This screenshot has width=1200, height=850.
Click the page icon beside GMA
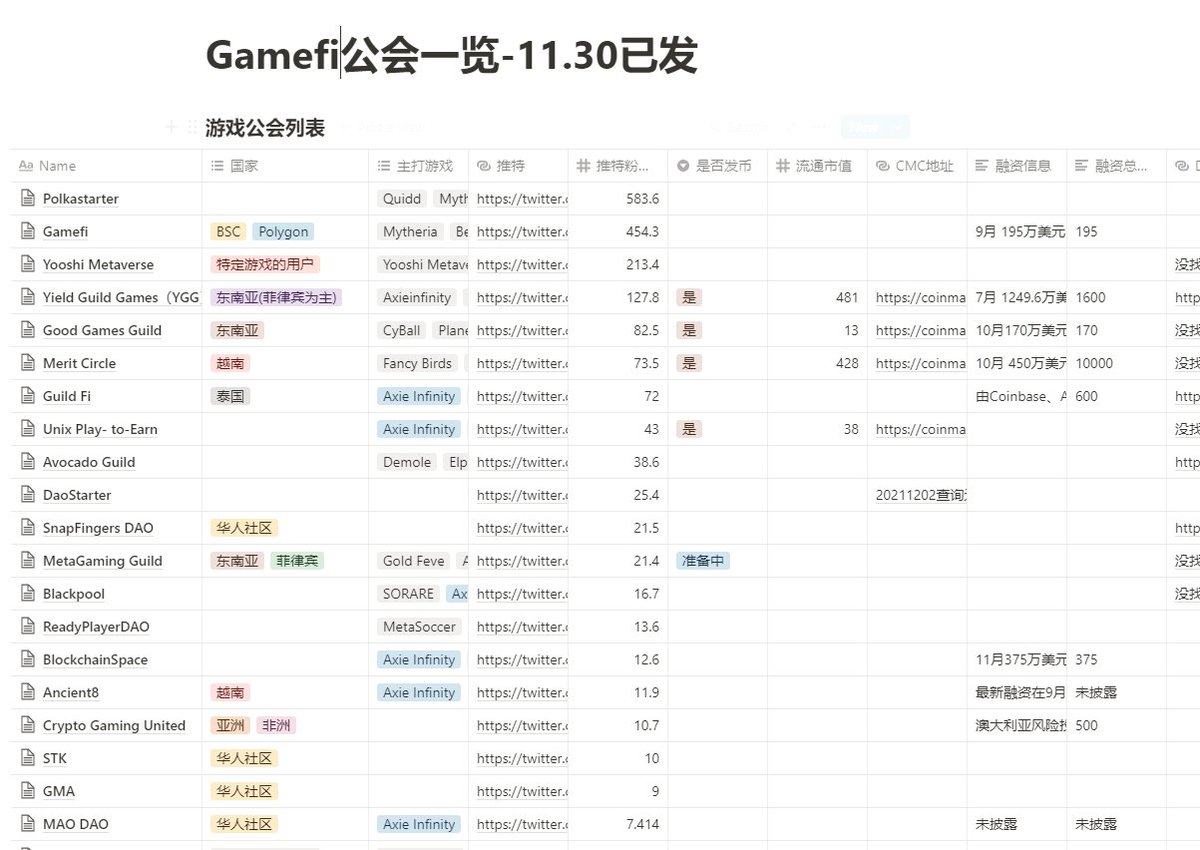pos(27,792)
